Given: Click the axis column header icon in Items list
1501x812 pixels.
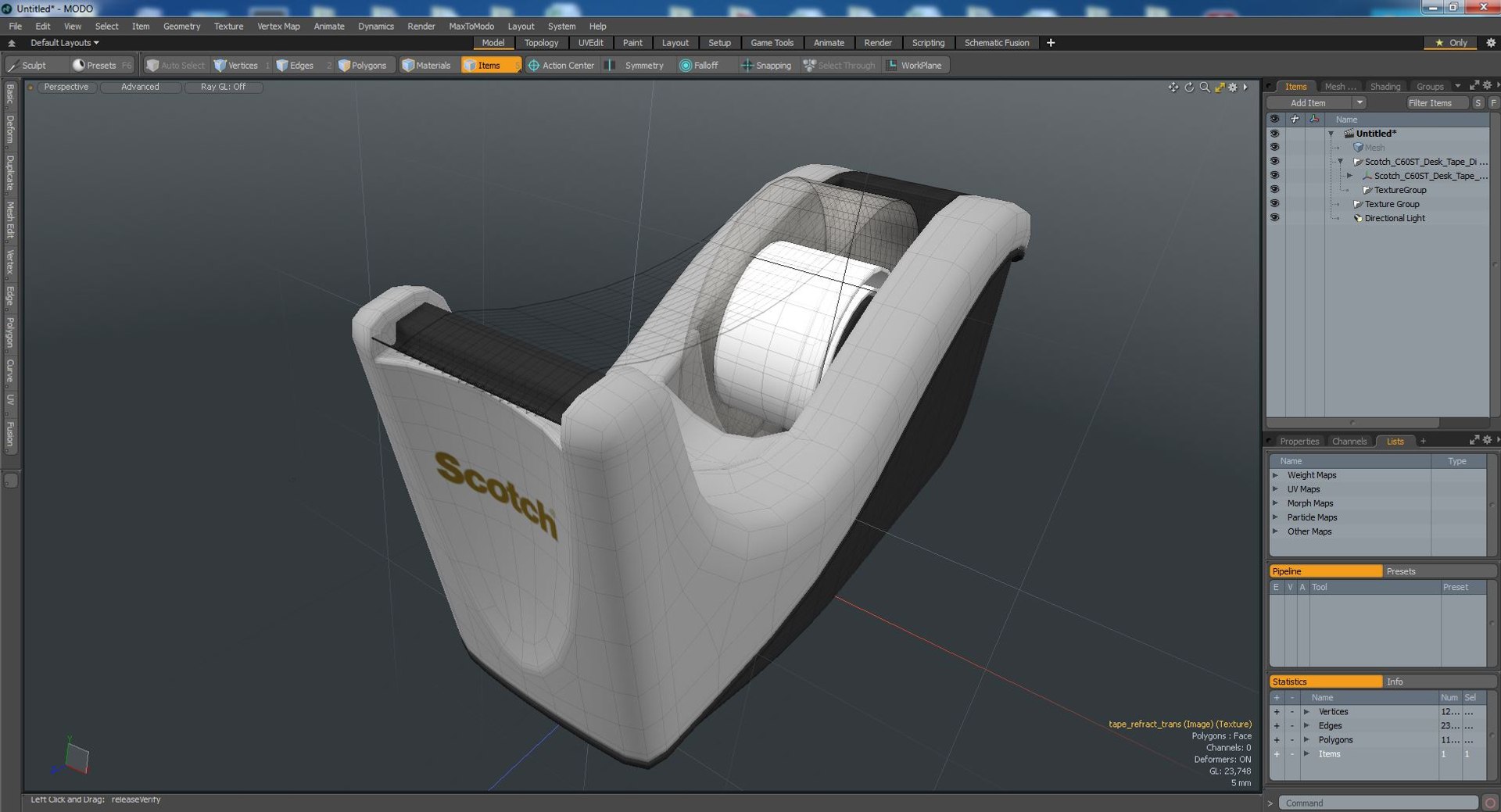Looking at the screenshot, I should point(1314,119).
